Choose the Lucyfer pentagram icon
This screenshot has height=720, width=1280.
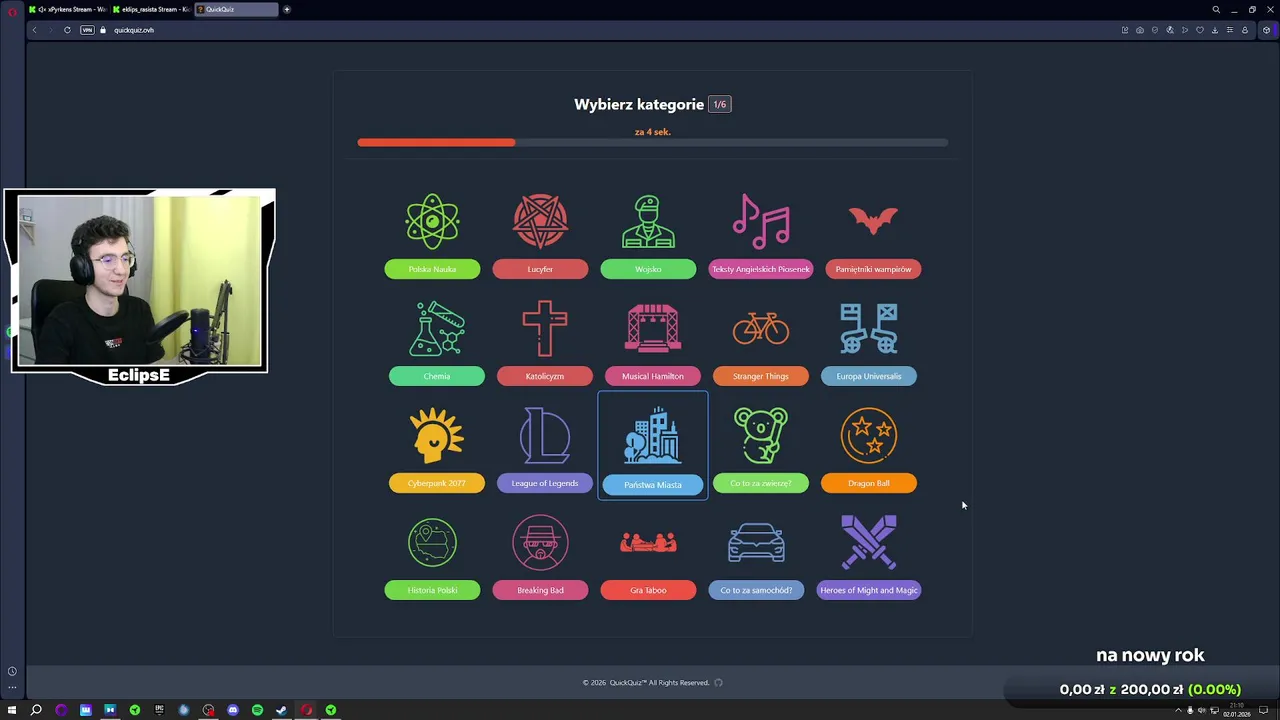540,221
